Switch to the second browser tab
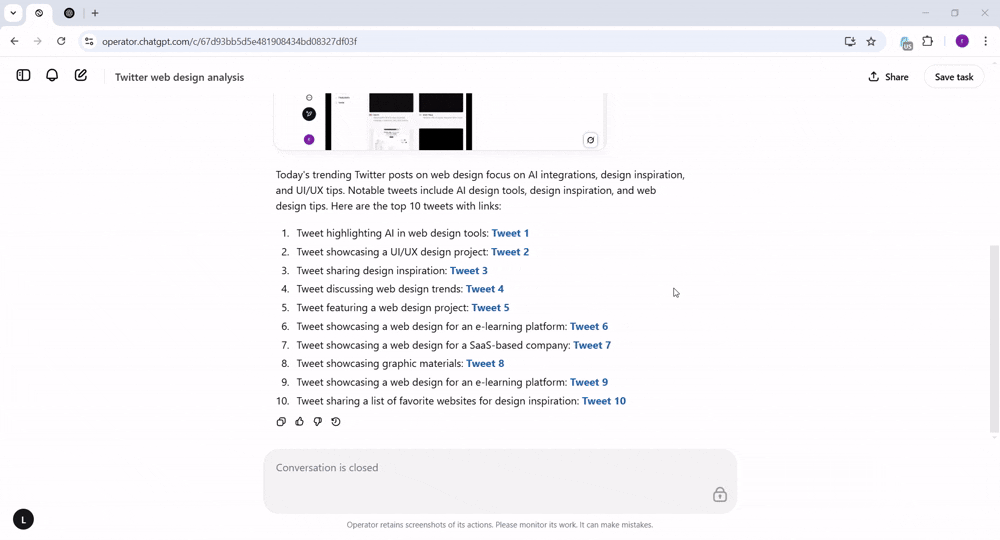 tap(70, 13)
